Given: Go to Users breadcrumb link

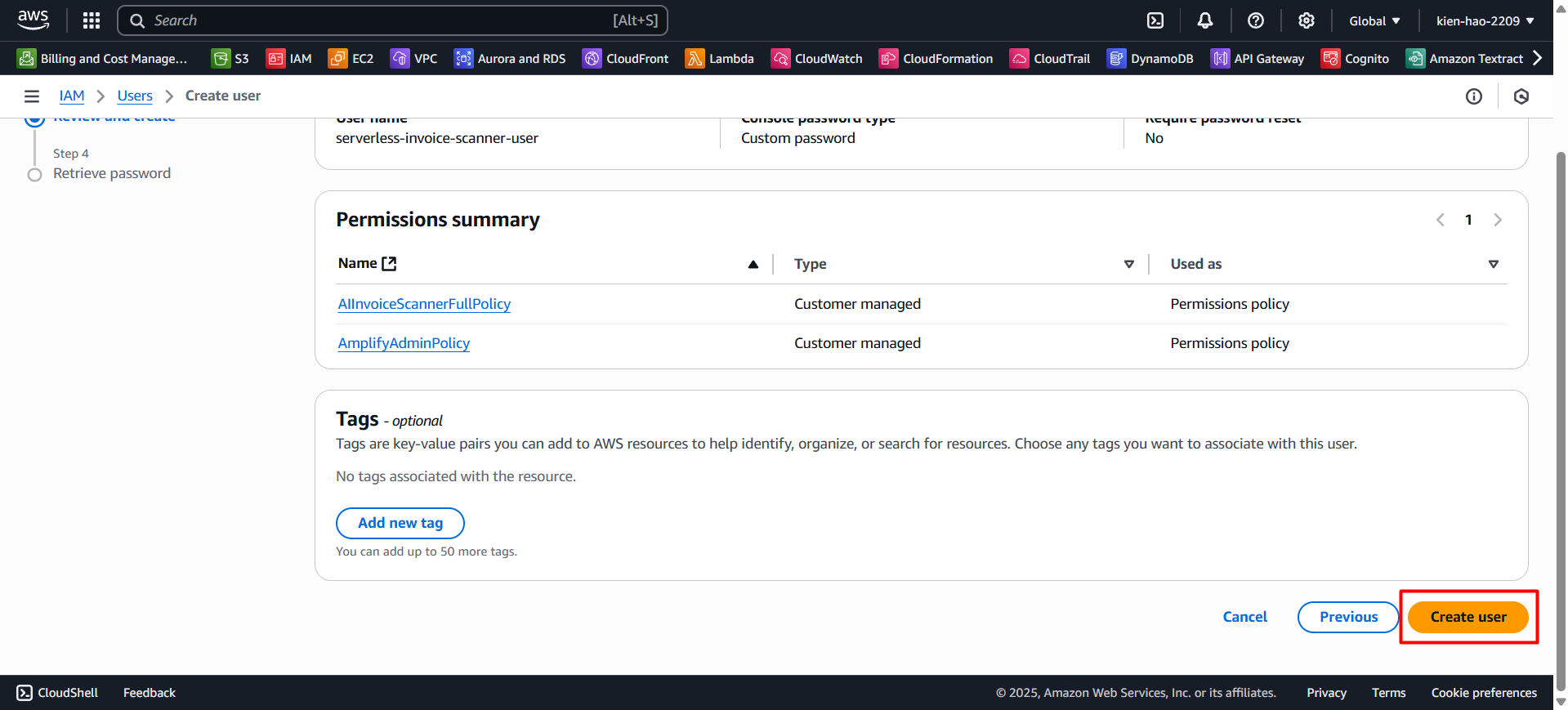Looking at the screenshot, I should (135, 96).
